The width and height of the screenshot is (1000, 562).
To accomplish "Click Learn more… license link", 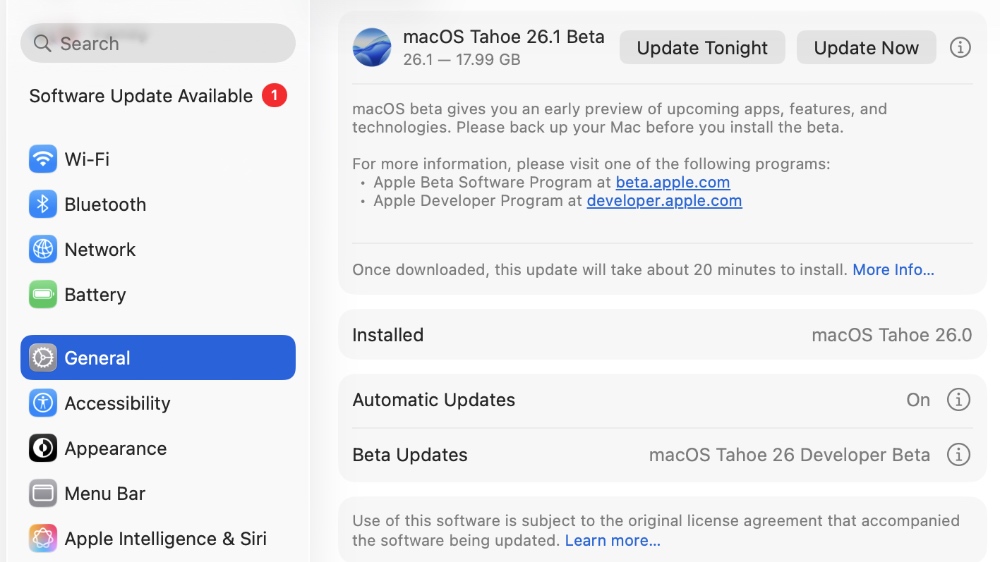I will [612, 540].
